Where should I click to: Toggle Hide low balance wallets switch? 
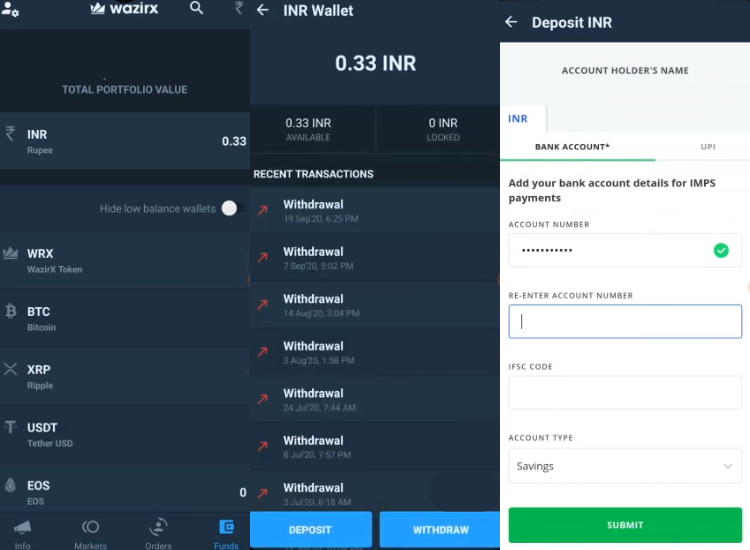[233, 208]
